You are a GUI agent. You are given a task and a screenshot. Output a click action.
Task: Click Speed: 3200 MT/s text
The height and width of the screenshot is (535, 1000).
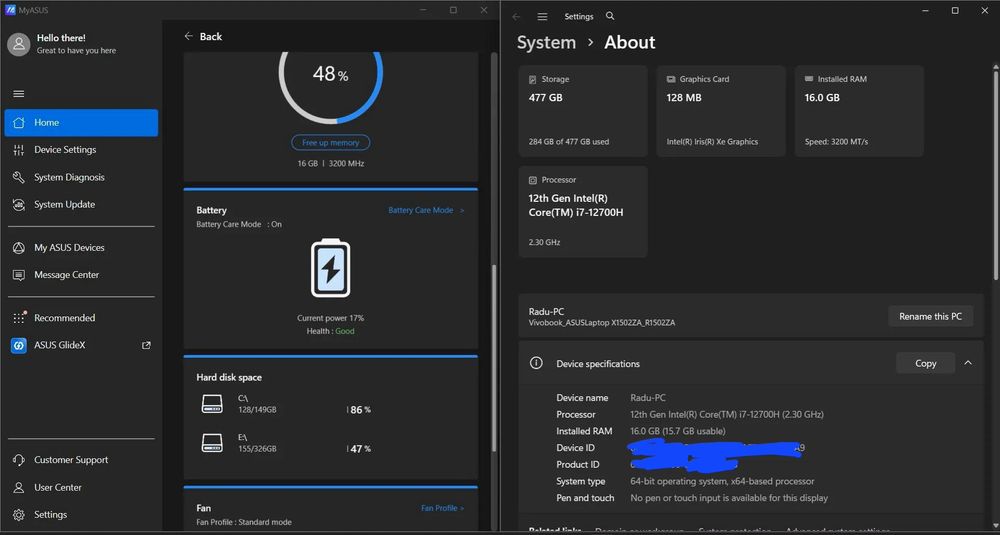tap(836, 142)
